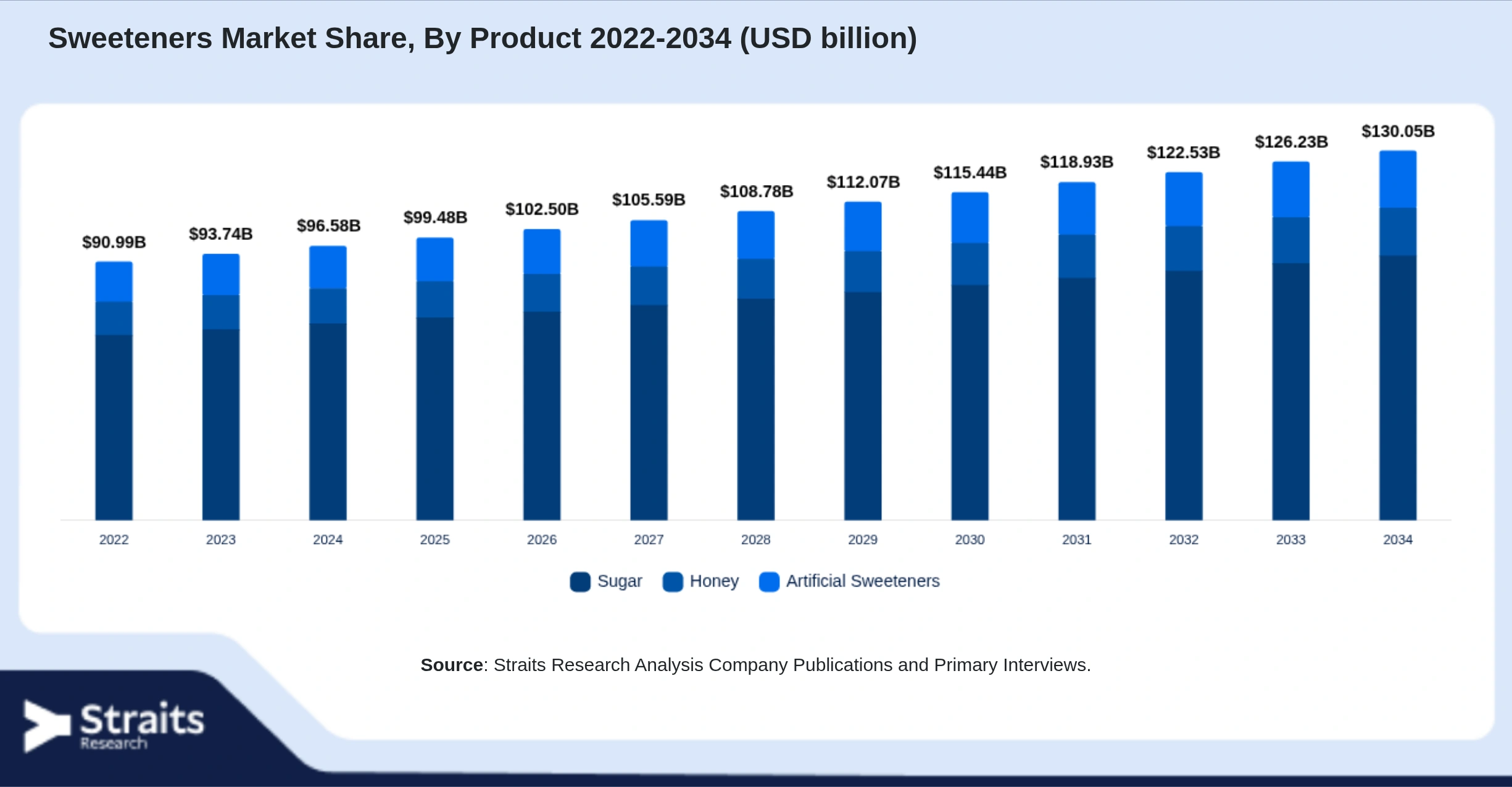Toggle the Honey legend label
The width and height of the screenshot is (1512, 787).
coord(714,581)
